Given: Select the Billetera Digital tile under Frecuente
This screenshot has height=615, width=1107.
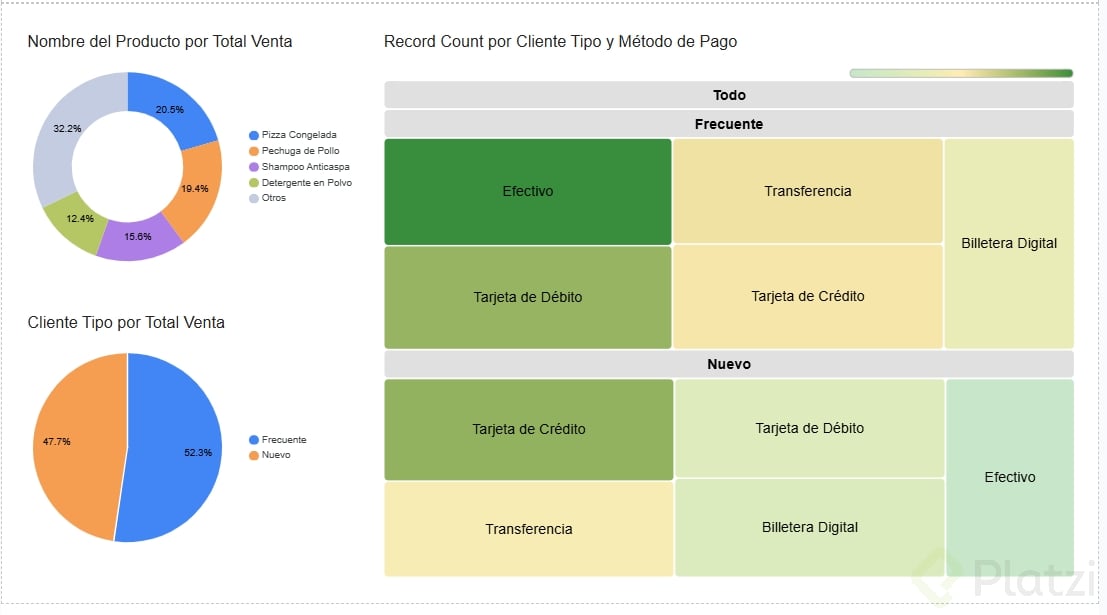Looking at the screenshot, I should [x=1008, y=243].
